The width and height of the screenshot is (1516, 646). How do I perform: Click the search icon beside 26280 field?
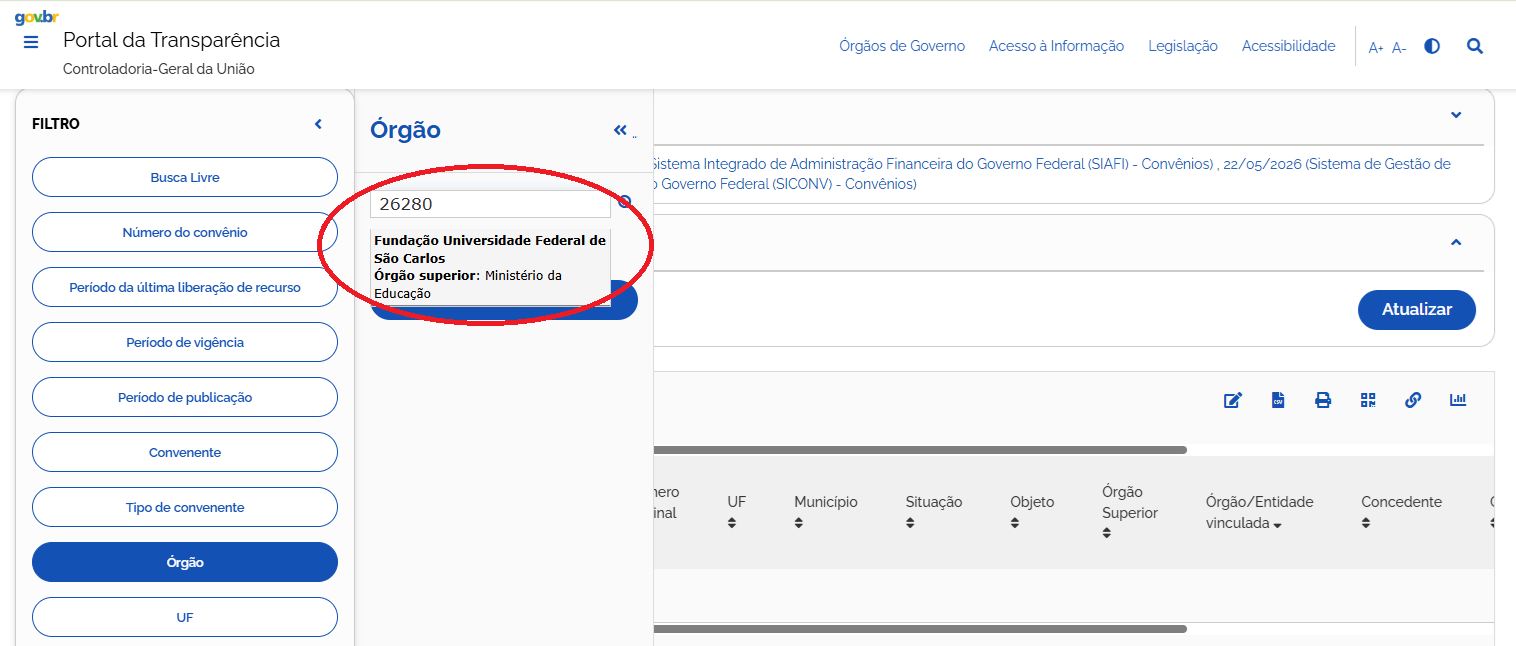625,202
